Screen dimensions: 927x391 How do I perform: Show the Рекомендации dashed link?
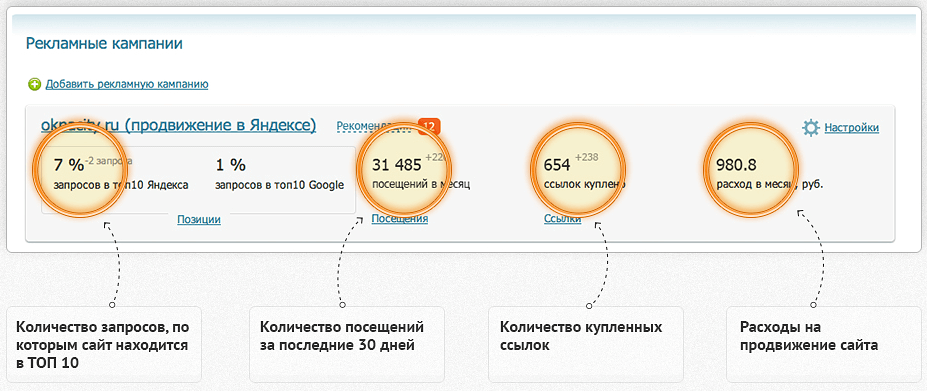(x=374, y=127)
